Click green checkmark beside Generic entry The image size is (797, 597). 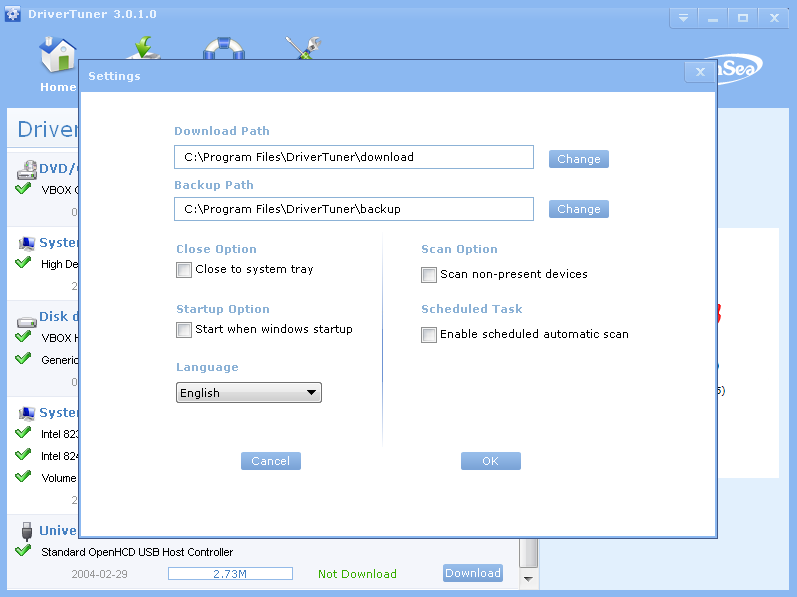[23, 358]
